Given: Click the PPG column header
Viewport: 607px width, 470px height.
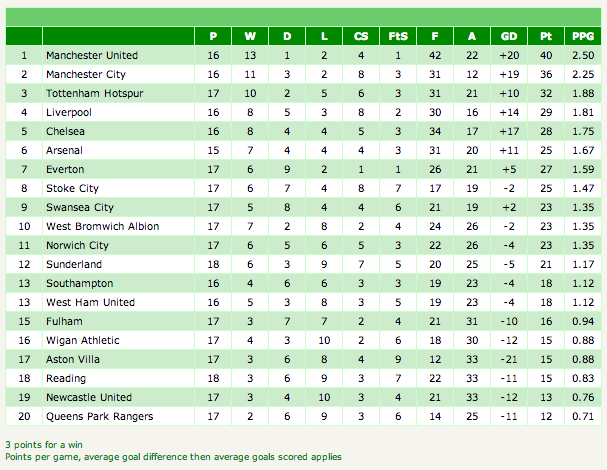Looking at the screenshot, I should coord(583,36).
